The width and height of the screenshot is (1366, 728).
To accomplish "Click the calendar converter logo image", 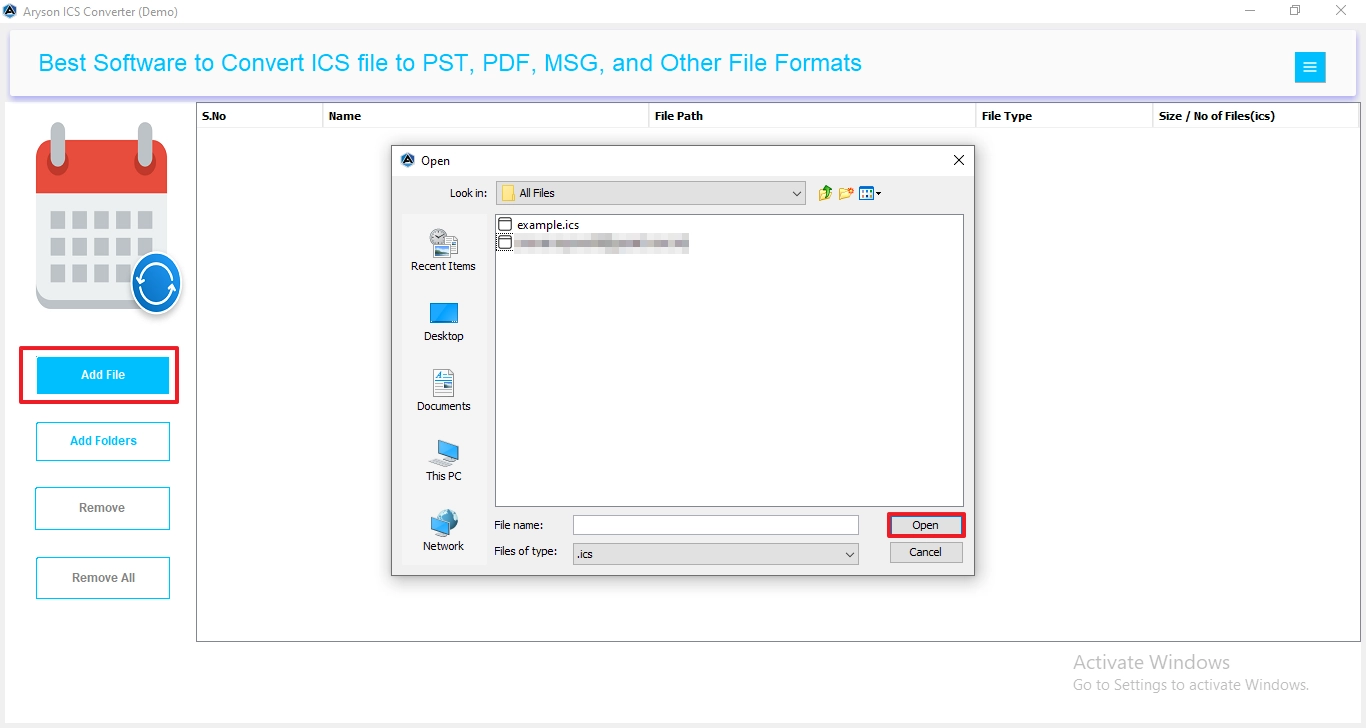I will coord(108,218).
